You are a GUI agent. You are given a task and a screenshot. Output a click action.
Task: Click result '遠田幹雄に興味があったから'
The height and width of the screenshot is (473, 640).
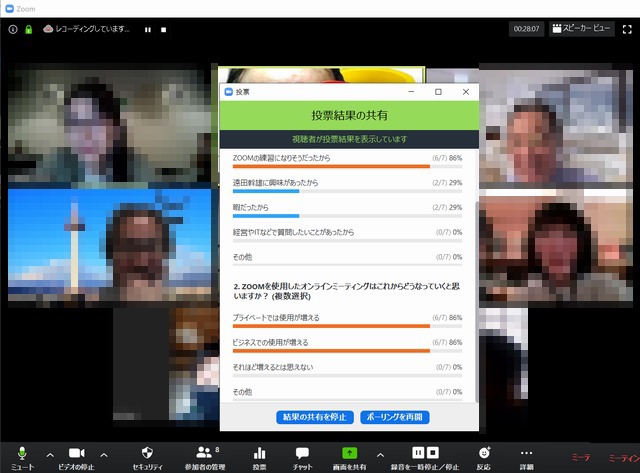pos(347,186)
